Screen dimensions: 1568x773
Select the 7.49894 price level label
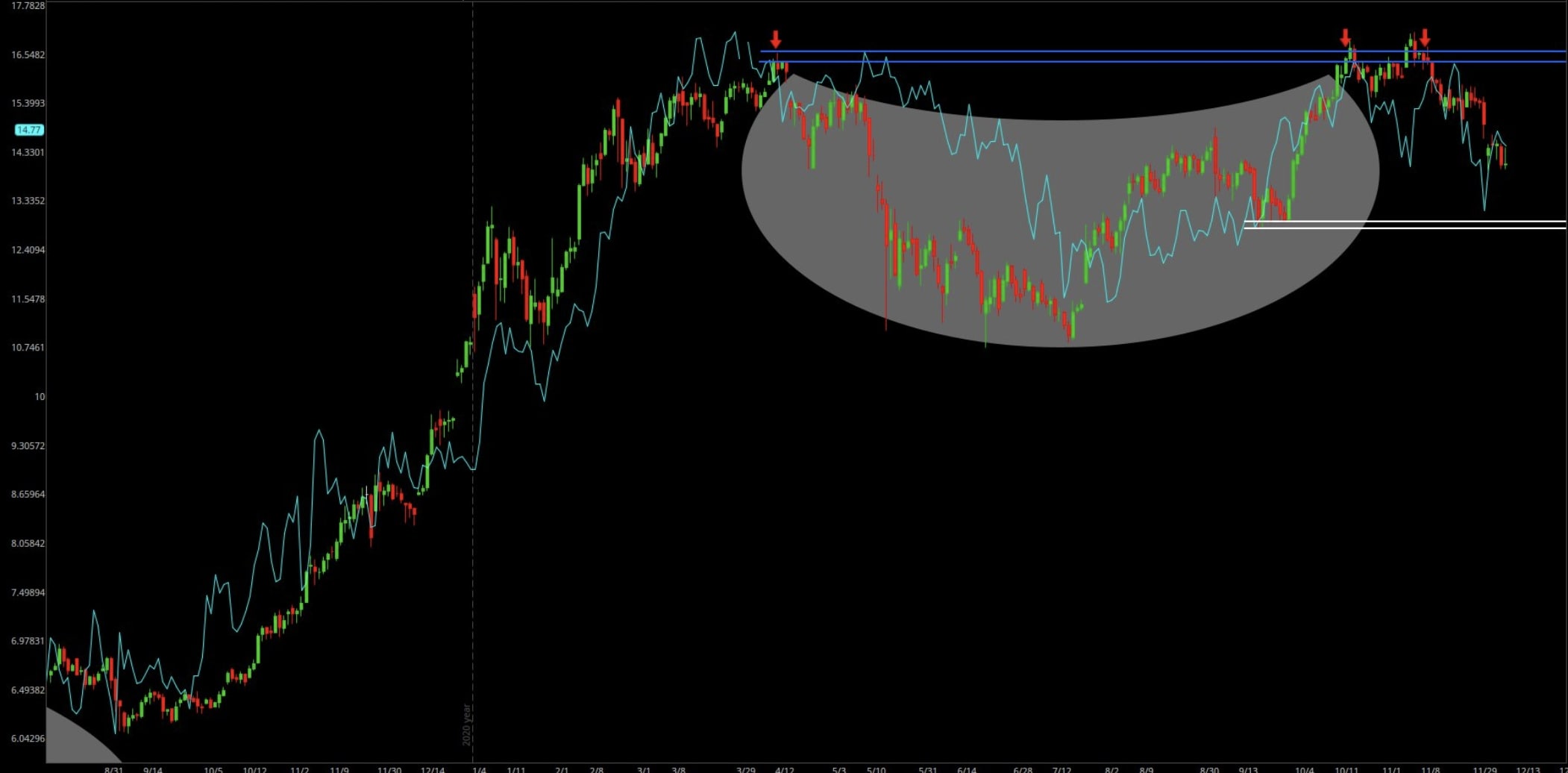(28, 593)
